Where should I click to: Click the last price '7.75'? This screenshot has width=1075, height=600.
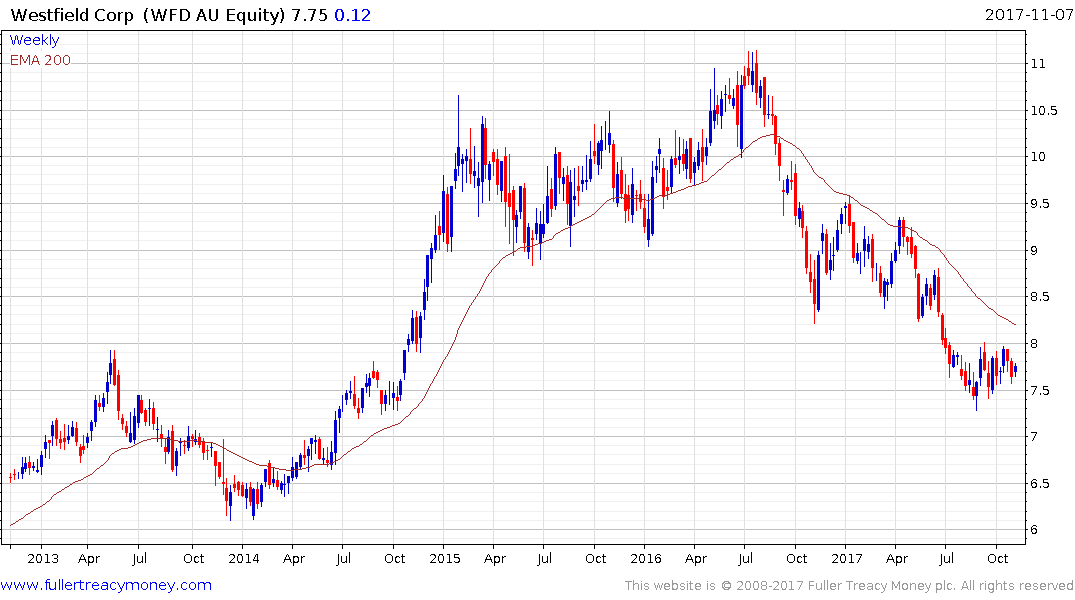309,15
